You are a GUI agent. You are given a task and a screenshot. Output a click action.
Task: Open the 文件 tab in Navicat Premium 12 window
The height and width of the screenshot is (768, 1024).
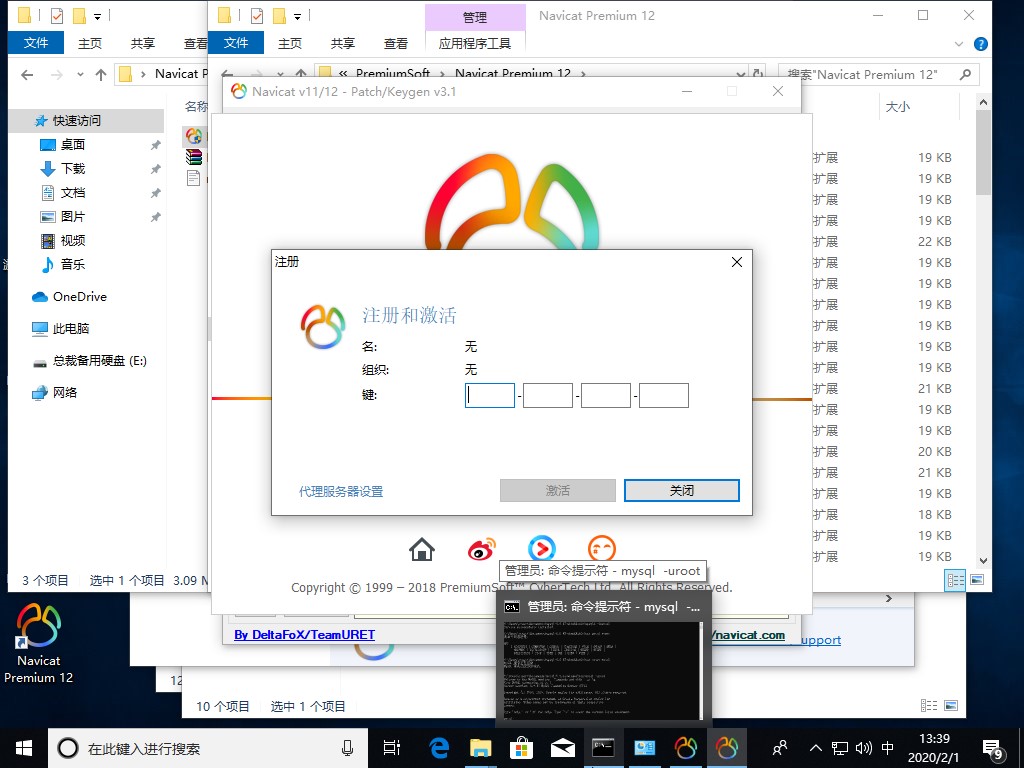(236, 43)
